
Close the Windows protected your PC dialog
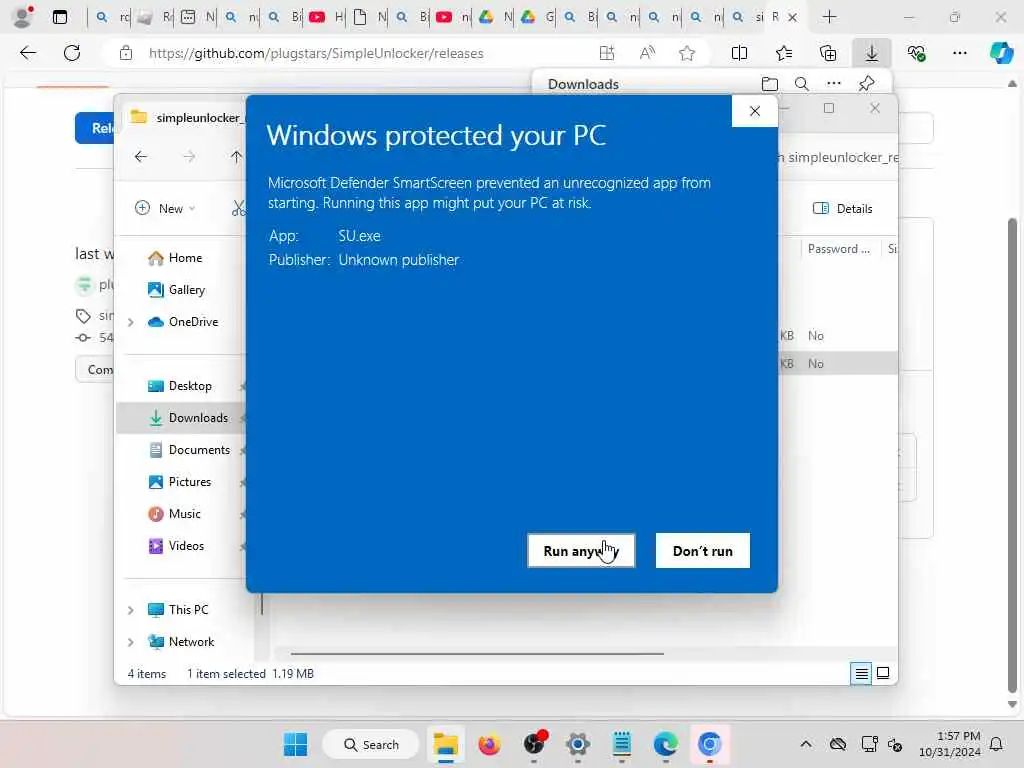pos(754,111)
